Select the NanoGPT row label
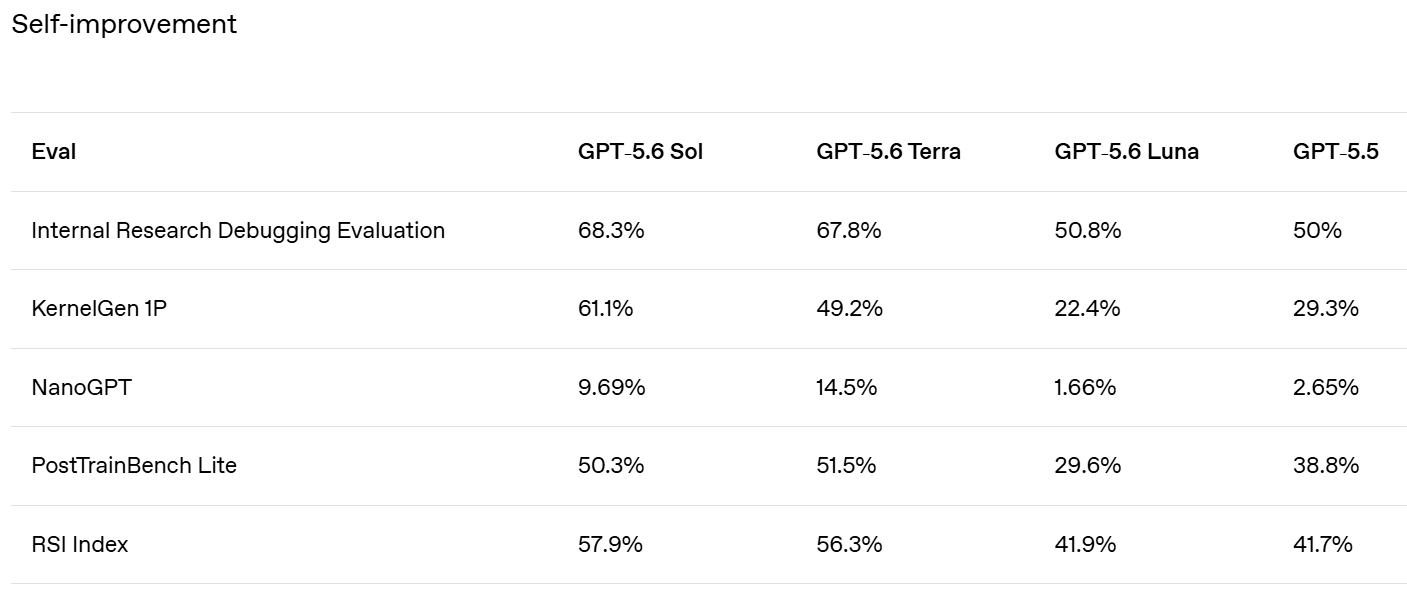This screenshot has height=605, width=1407. pyautogui.click(x=81, y=387)
